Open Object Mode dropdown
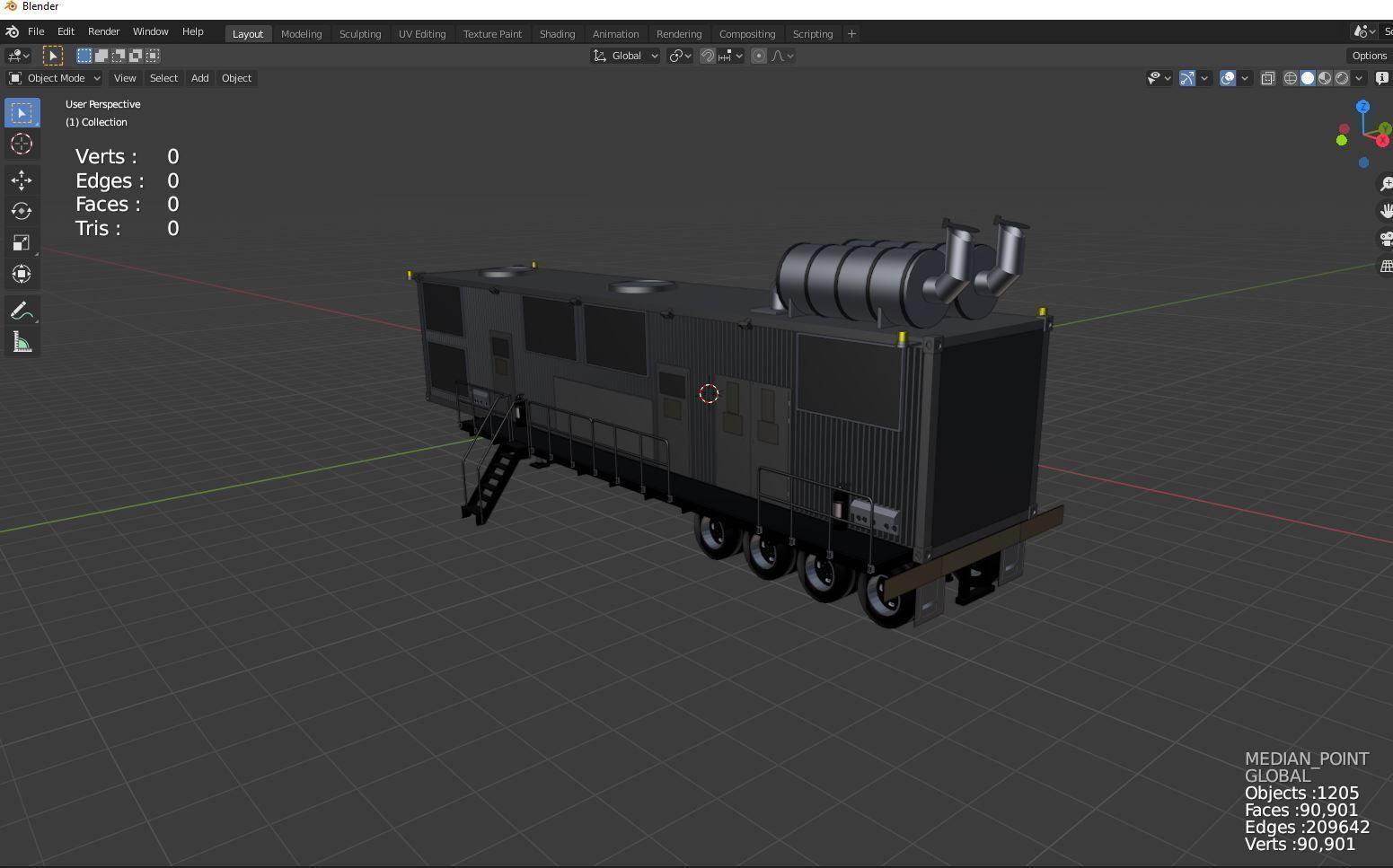1393x868 pixels. point(55,78)
